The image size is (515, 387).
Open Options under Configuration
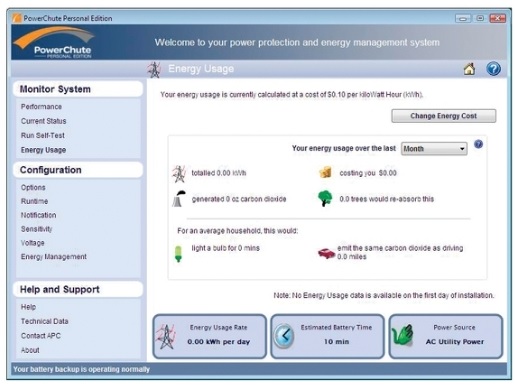[33, 187]
